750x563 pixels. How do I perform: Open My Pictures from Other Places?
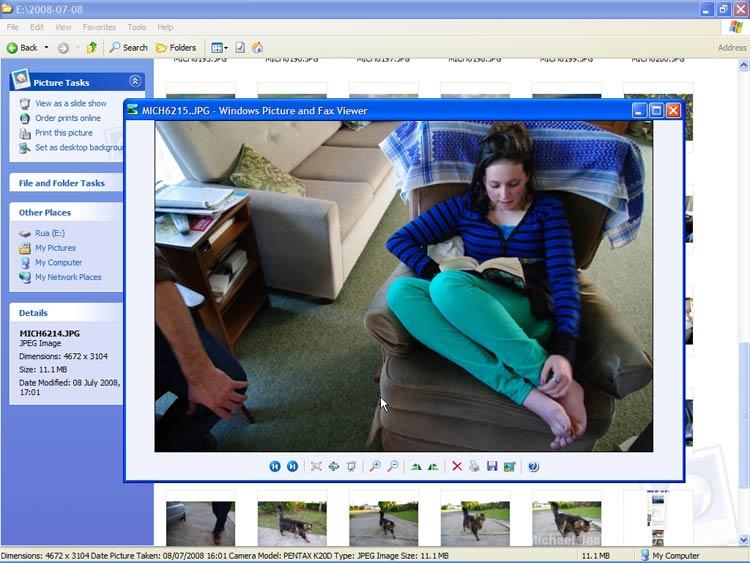[55, 248]
